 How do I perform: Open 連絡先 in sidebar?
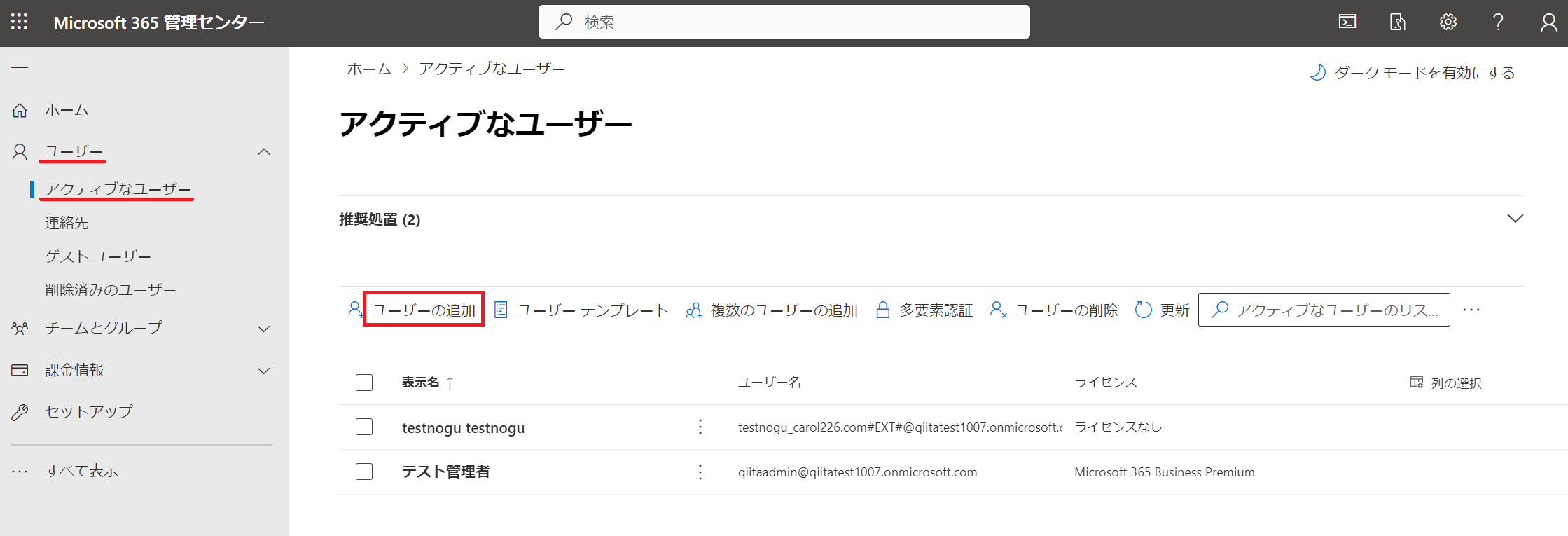(x=67, y=223)
